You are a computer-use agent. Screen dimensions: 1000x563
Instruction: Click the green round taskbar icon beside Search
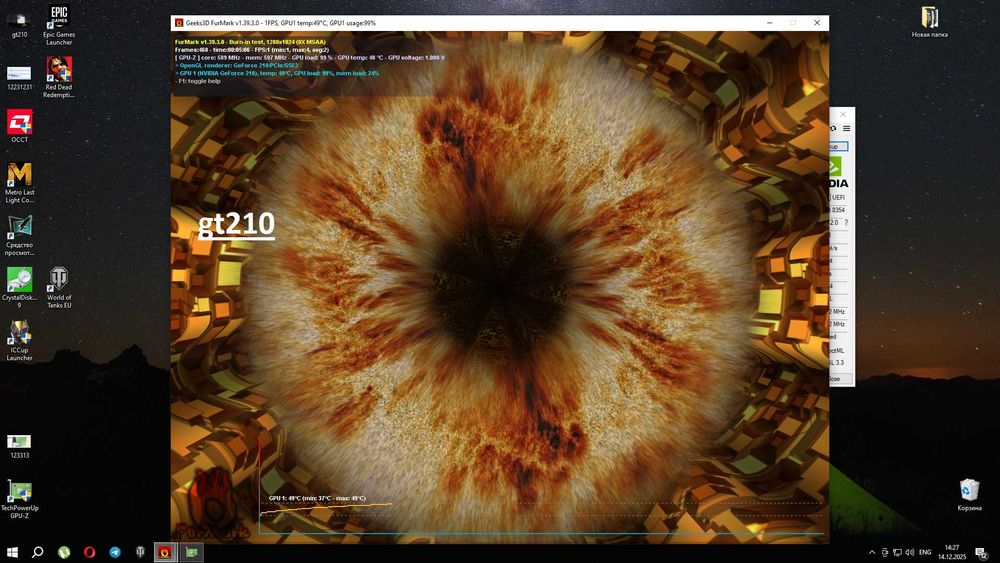pyautogui.click(x=64, y=552)
